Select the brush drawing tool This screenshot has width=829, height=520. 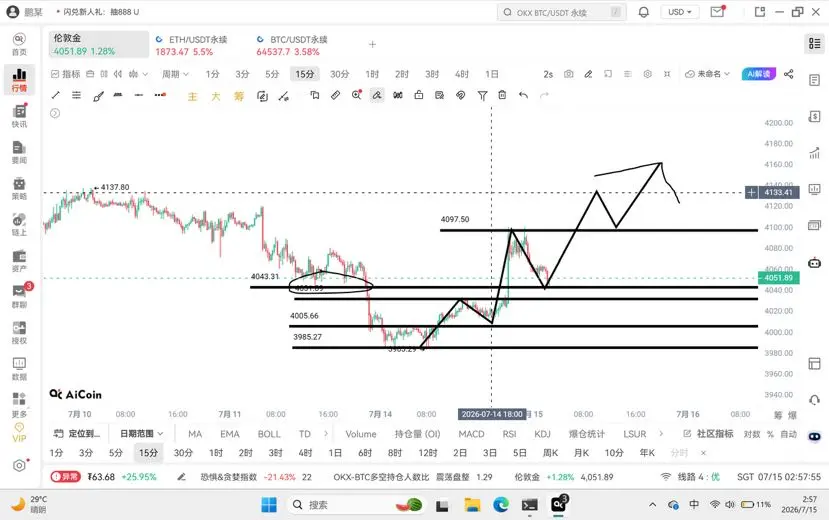(98, 96)
